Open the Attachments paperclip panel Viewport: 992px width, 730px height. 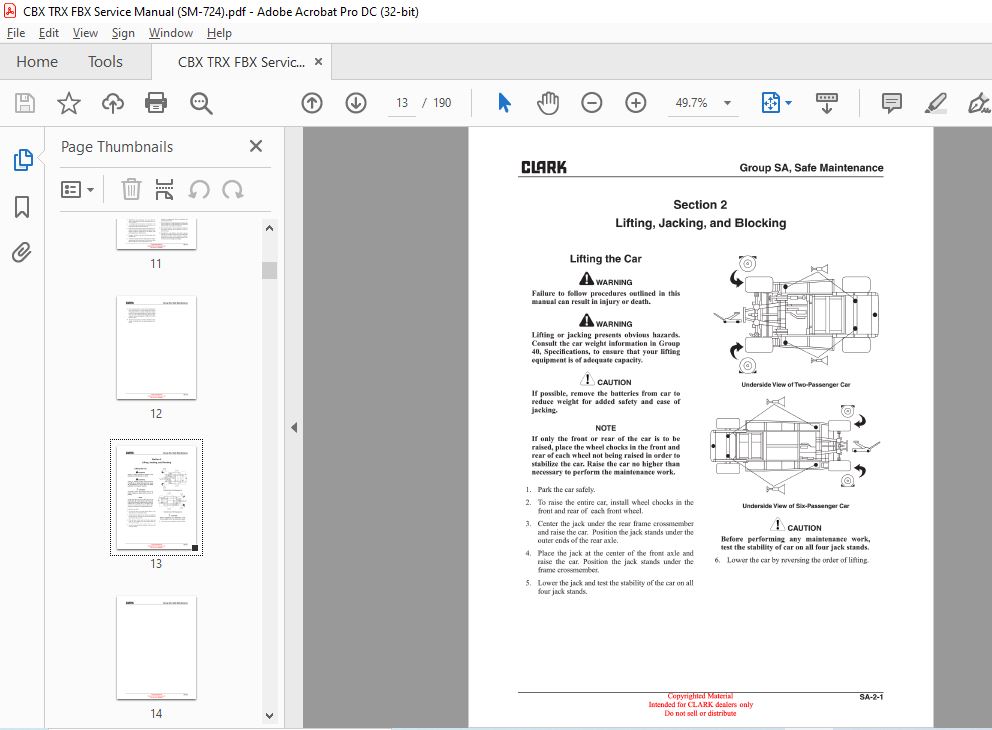click(22, 252)
